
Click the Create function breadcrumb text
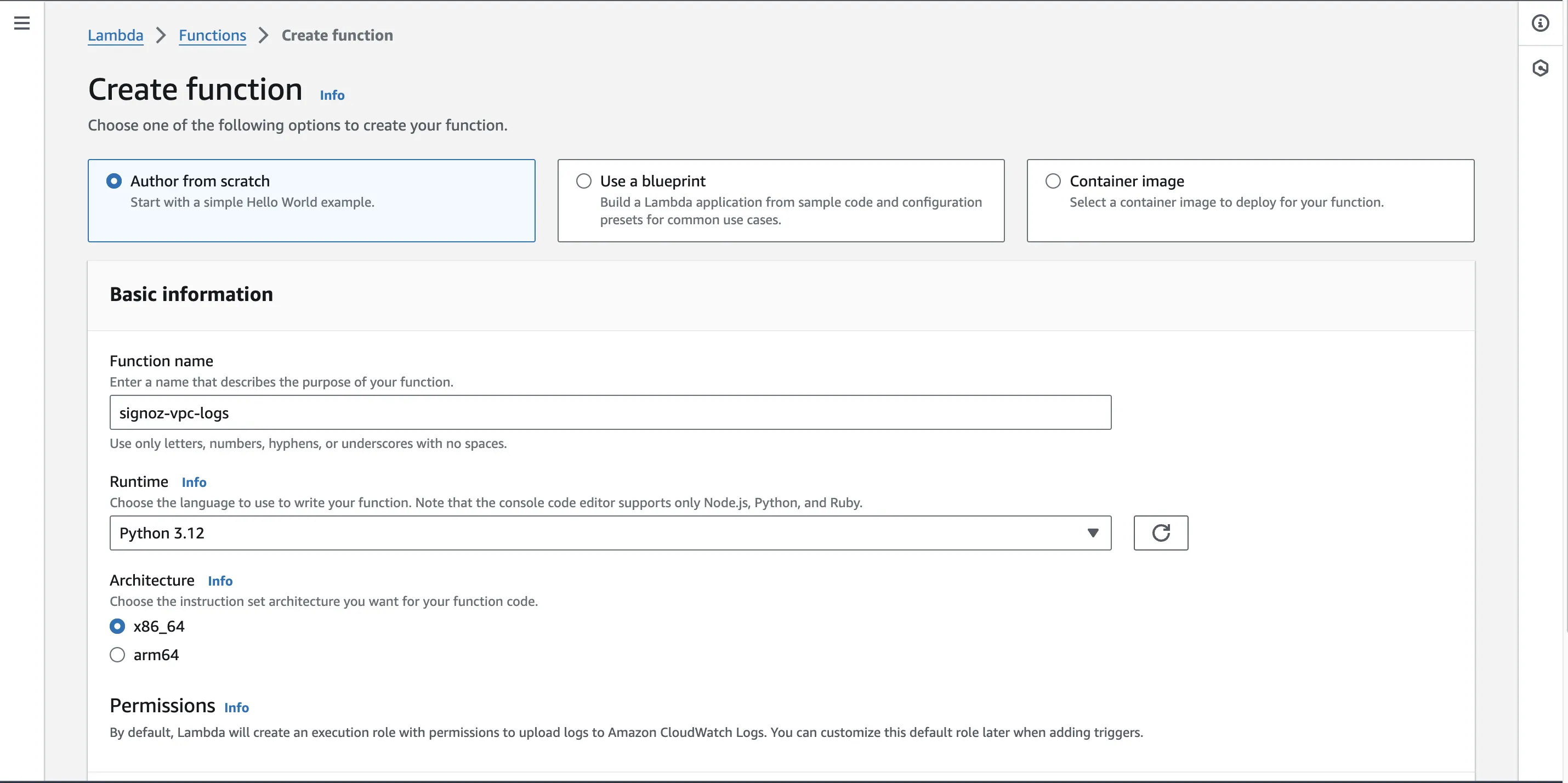pyautogui.click(x=337, y=35)
